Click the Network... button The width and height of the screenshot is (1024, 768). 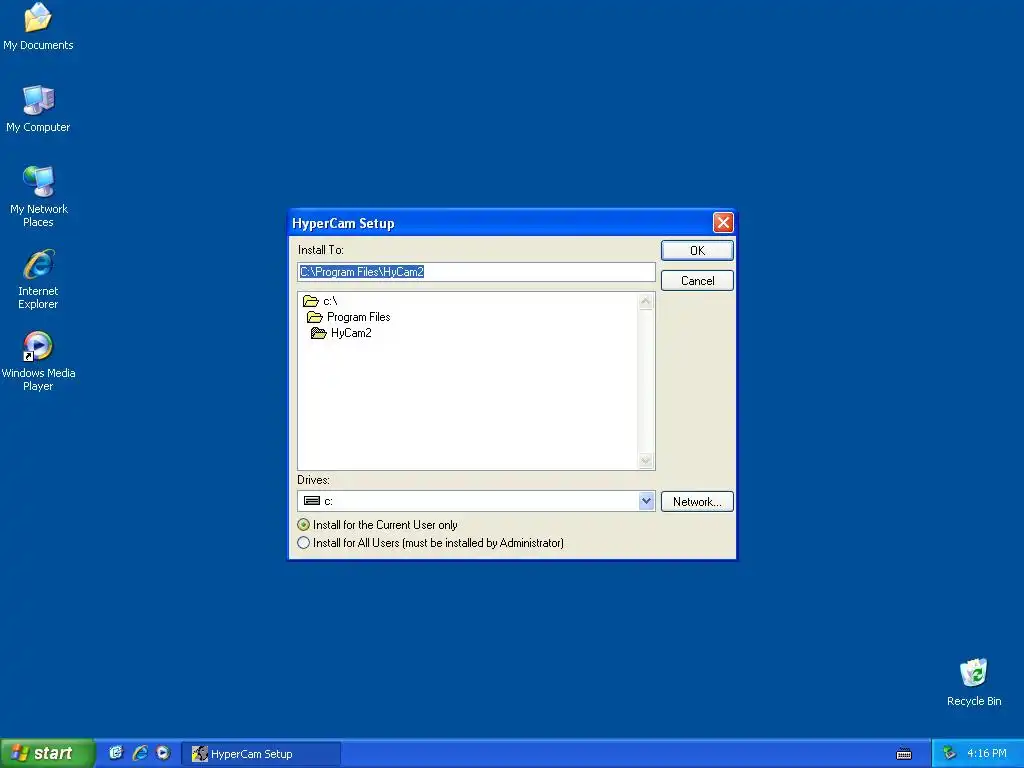[697, 502]
